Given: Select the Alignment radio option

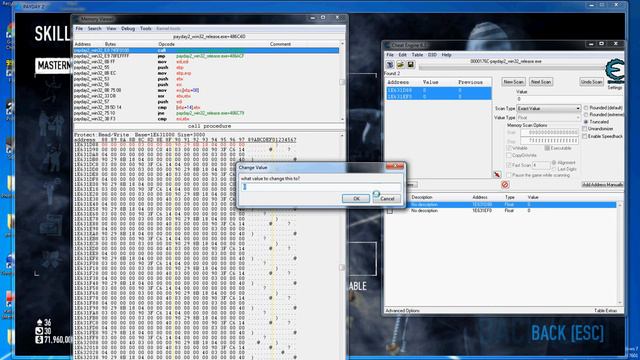Looking at the screenshot, I should (x=554, y=162).
